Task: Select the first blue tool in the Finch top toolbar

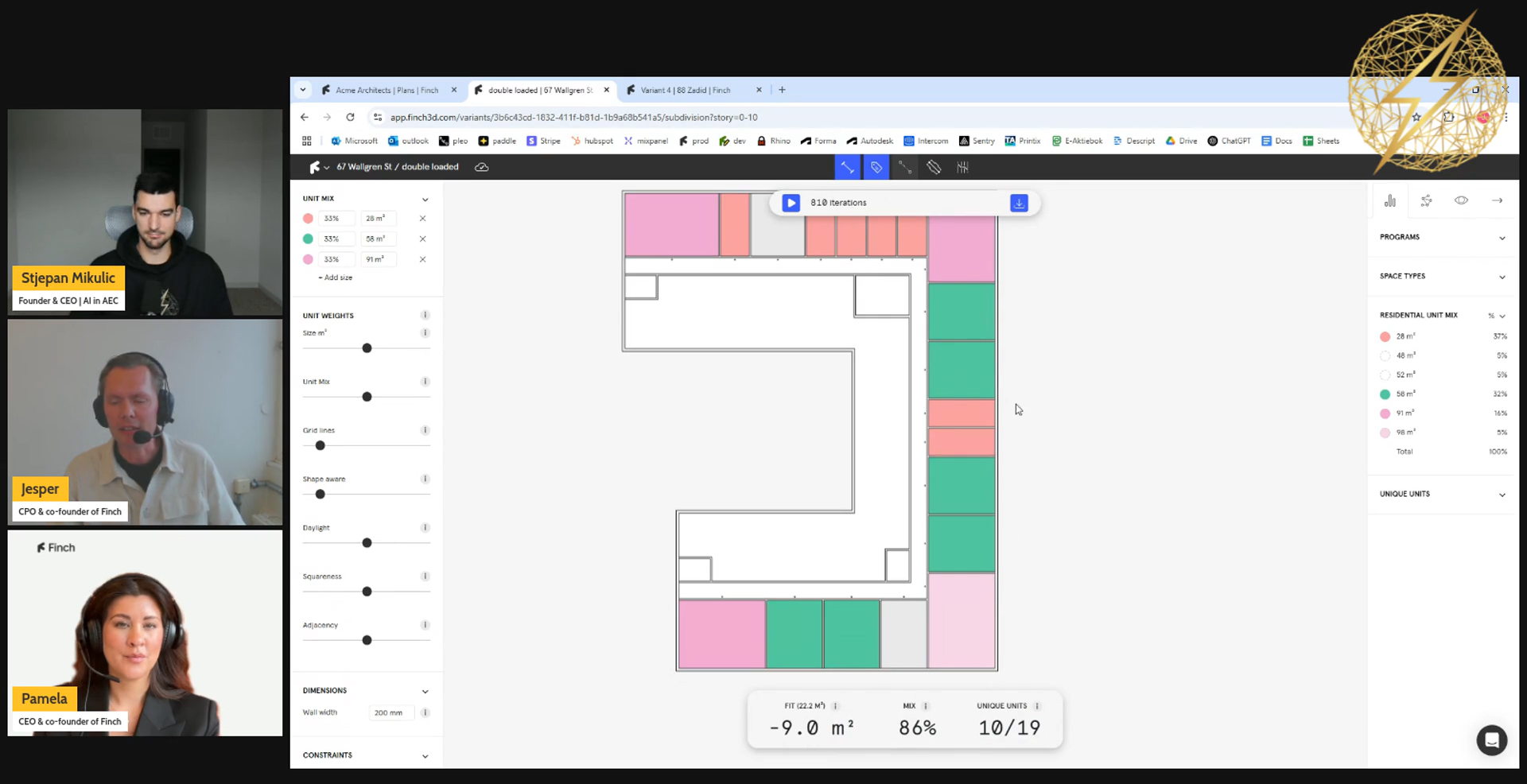Action: (x=847, y=167)
